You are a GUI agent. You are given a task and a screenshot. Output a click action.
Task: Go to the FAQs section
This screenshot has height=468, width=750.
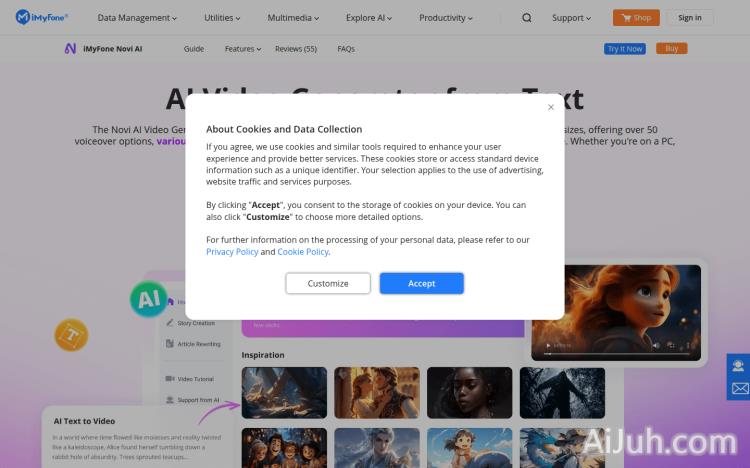coord(346,49)
